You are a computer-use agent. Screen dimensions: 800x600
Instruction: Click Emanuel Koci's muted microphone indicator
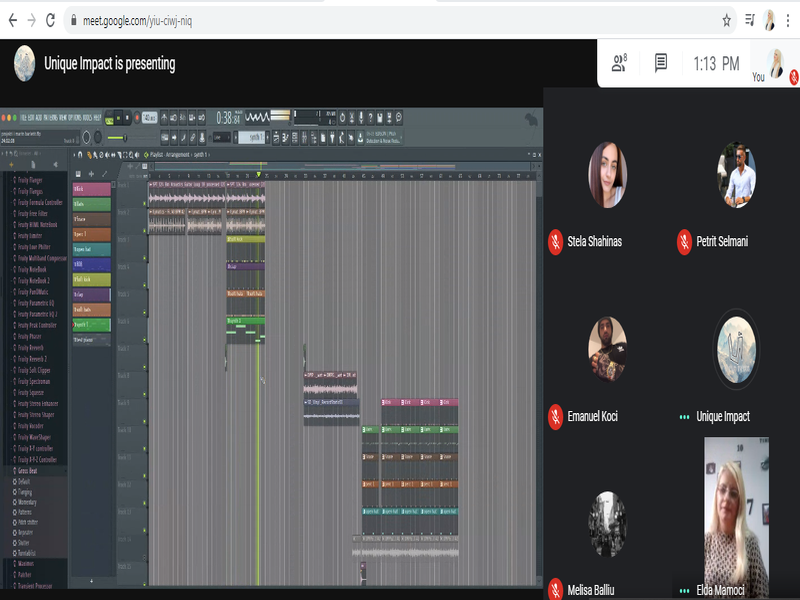(x=555, y=416)
